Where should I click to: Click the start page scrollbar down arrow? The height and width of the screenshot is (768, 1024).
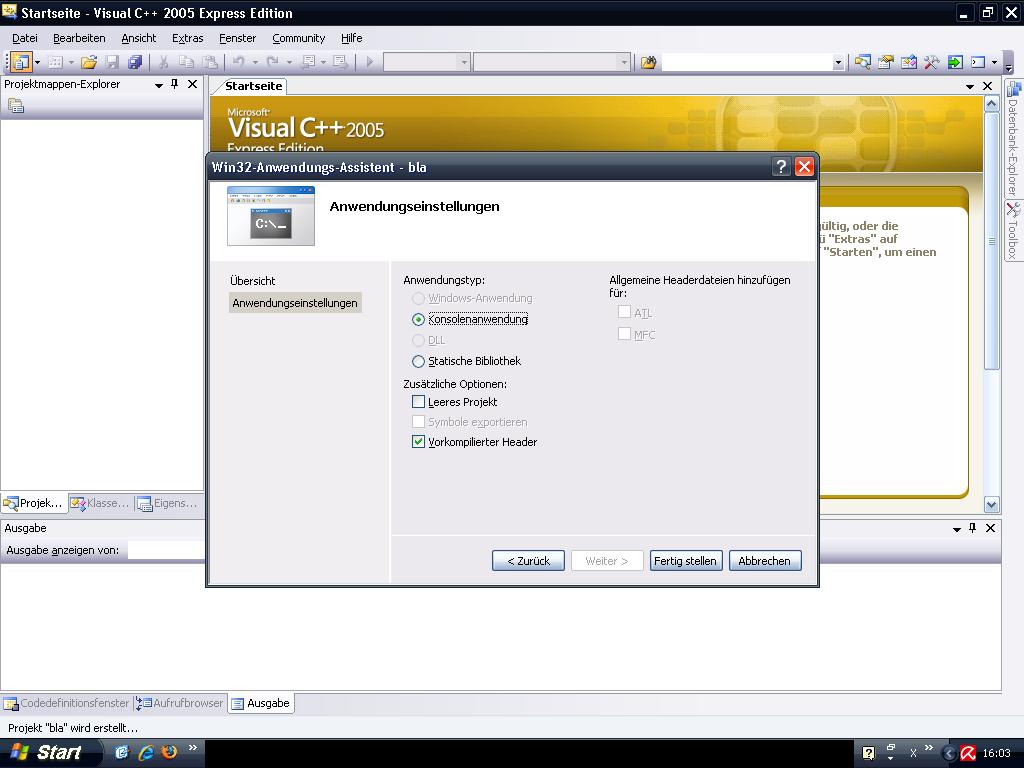(991, 504)
